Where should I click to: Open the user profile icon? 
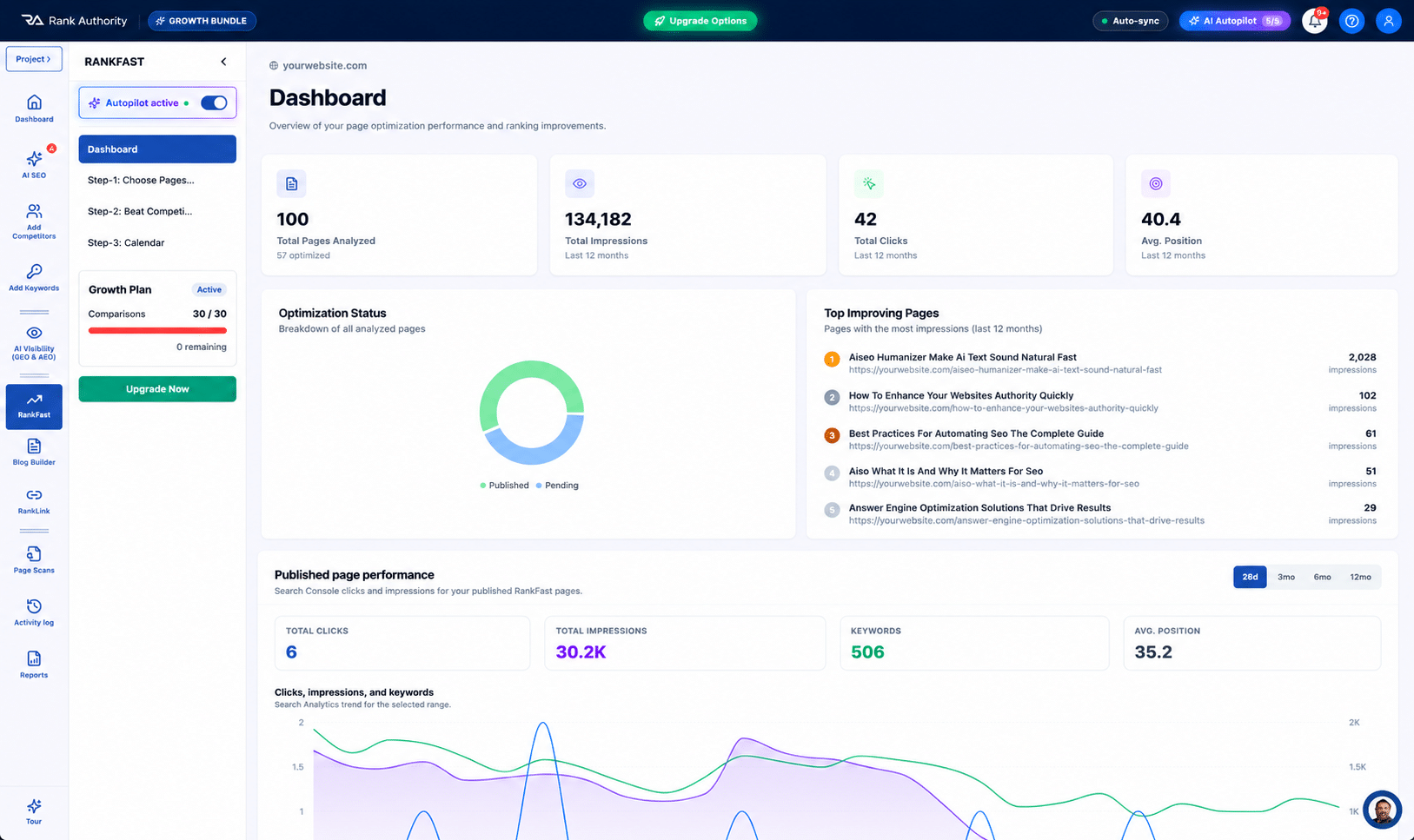pos(1389,21)
